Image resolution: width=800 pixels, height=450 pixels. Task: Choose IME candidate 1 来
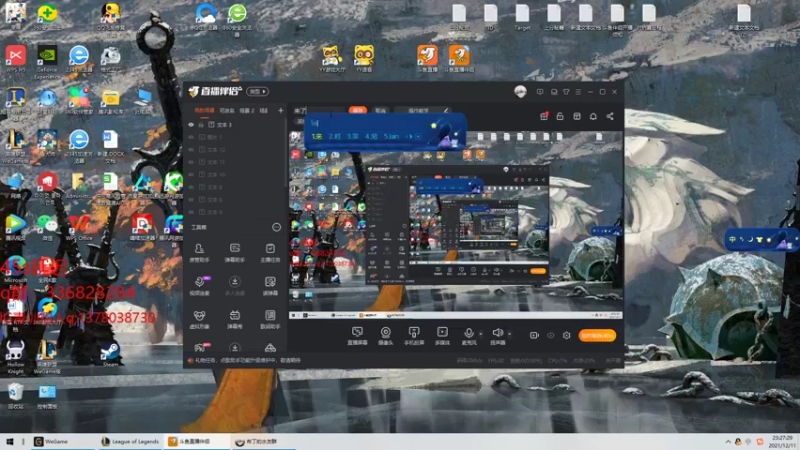(317, 136)
